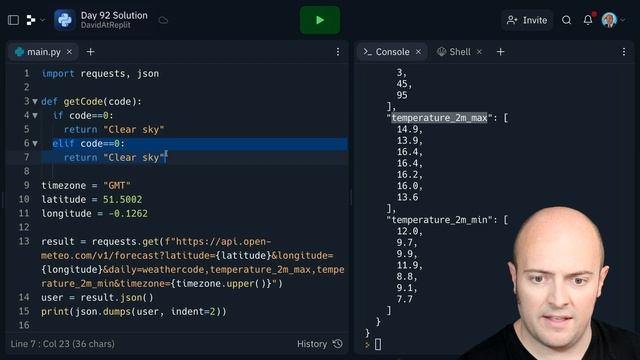640x360 pixels.
Task: Click the Invite button
Action: click(527, 20)
